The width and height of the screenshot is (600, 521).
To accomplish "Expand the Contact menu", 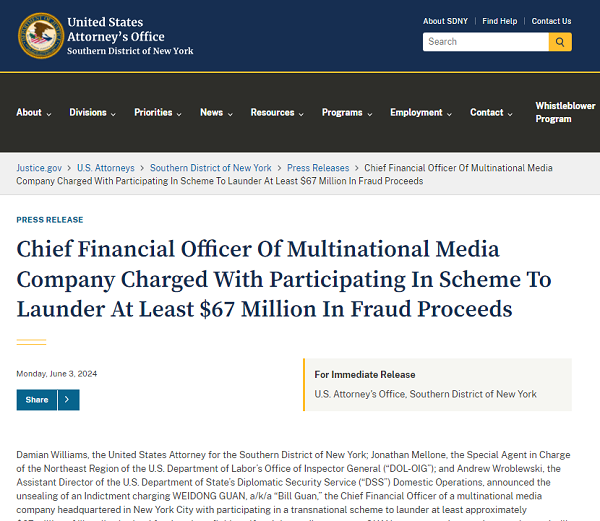I will (x=492, y=113).
